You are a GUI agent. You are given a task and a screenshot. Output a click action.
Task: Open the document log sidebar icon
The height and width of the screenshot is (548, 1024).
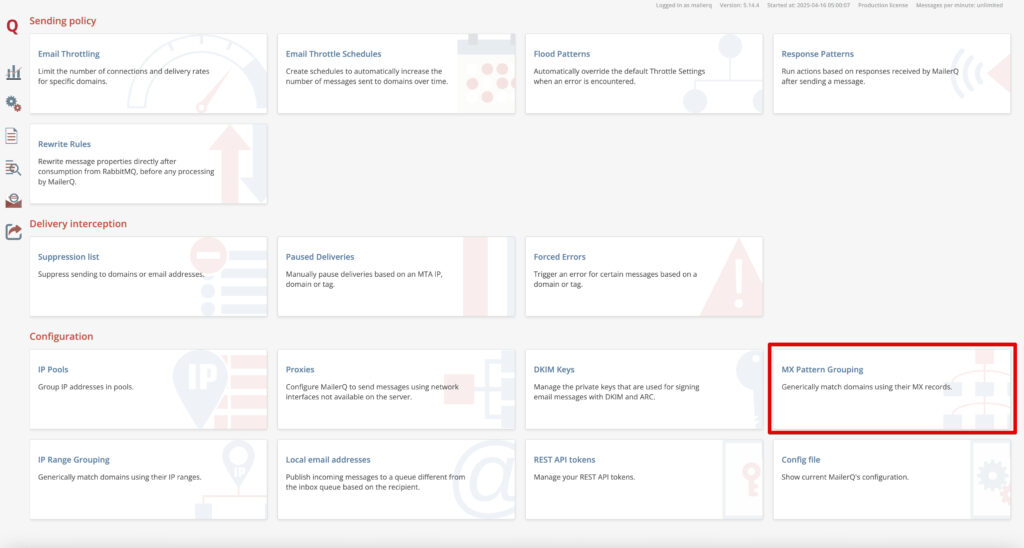(x=12, y=136)
